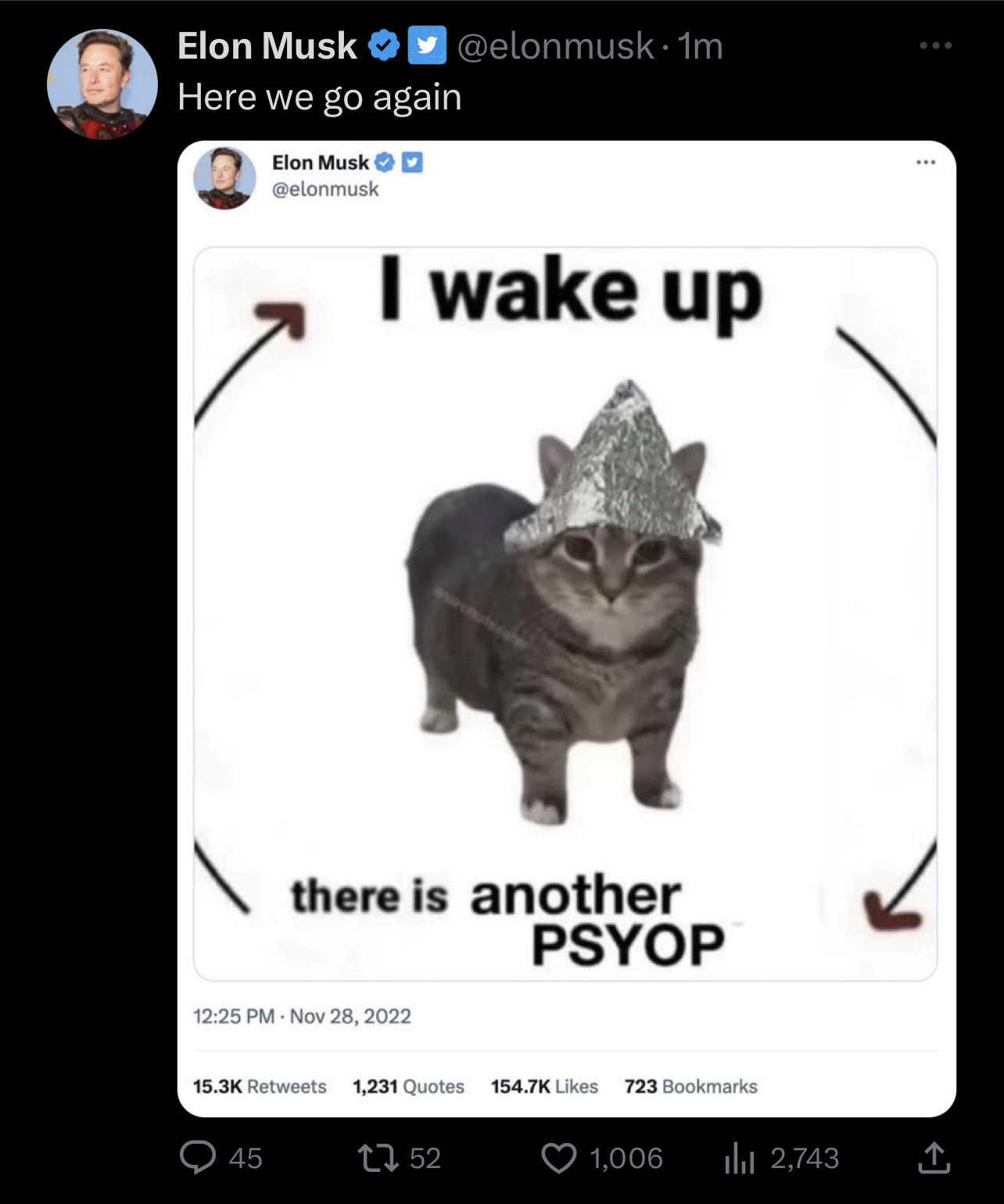1004x1204 pixels.
Task: Open the tinfoil hat cat meme image
Action: [x=565, y=614]
